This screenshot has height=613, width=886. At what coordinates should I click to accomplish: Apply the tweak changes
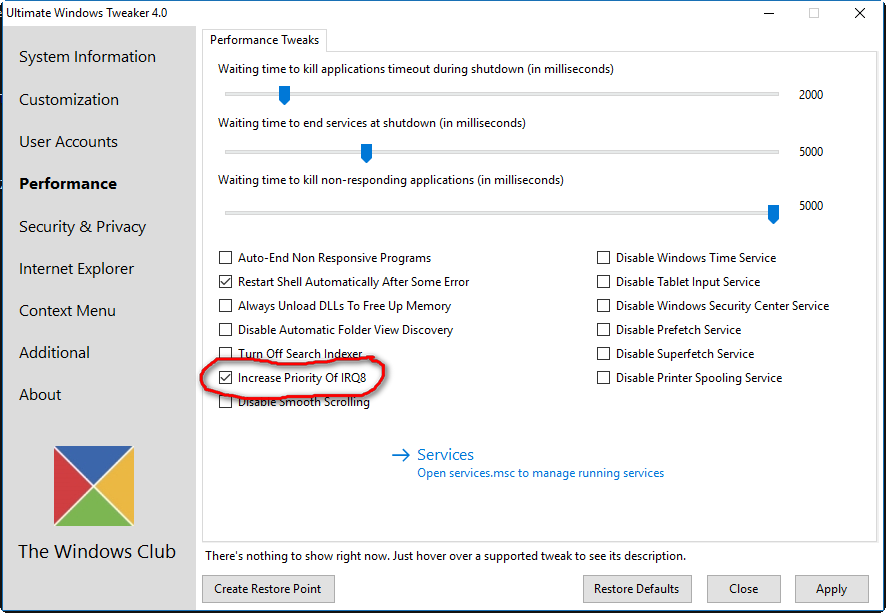click(x=831, y=589)
